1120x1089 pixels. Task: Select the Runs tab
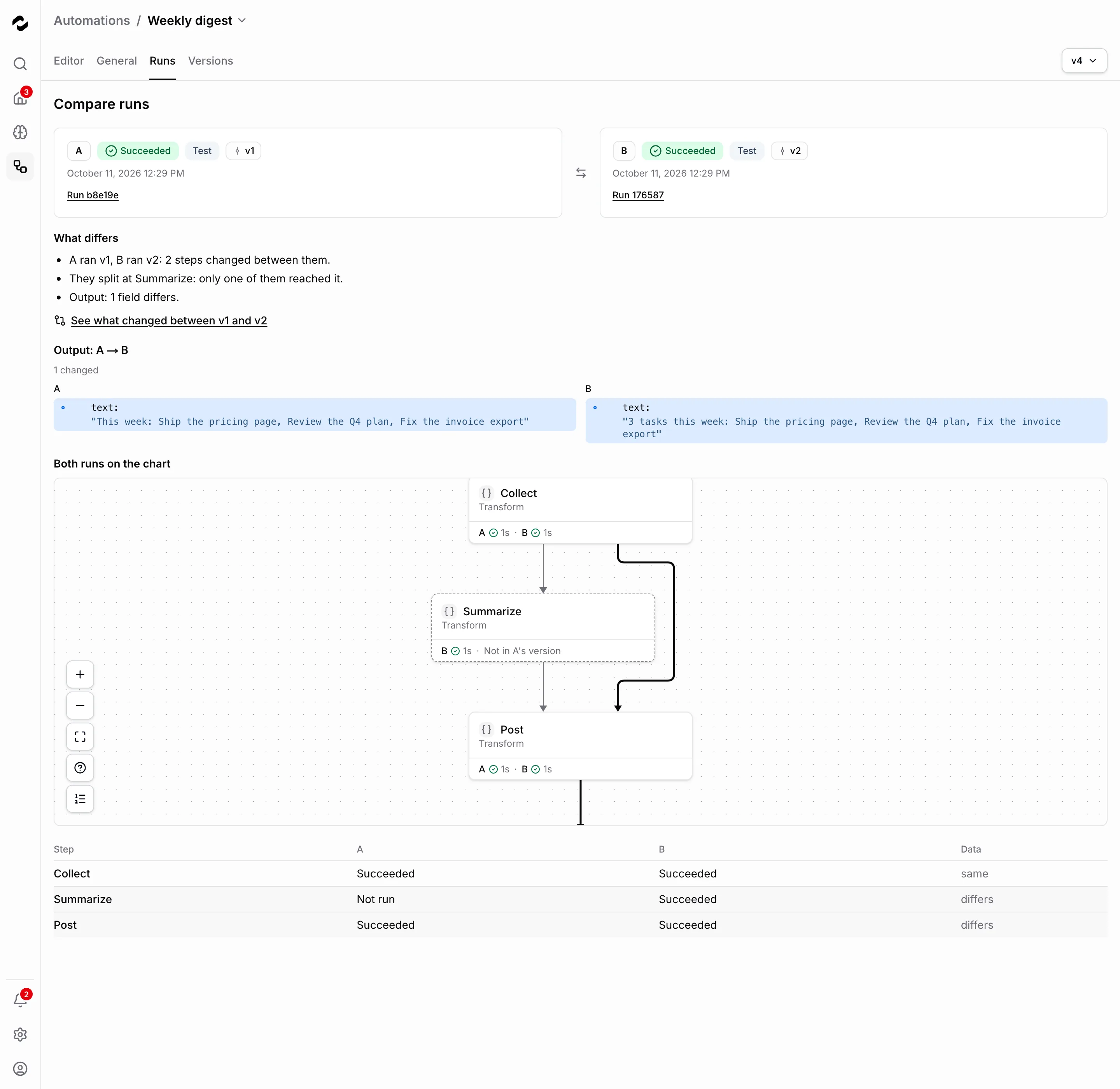click(x=163, y=61)
